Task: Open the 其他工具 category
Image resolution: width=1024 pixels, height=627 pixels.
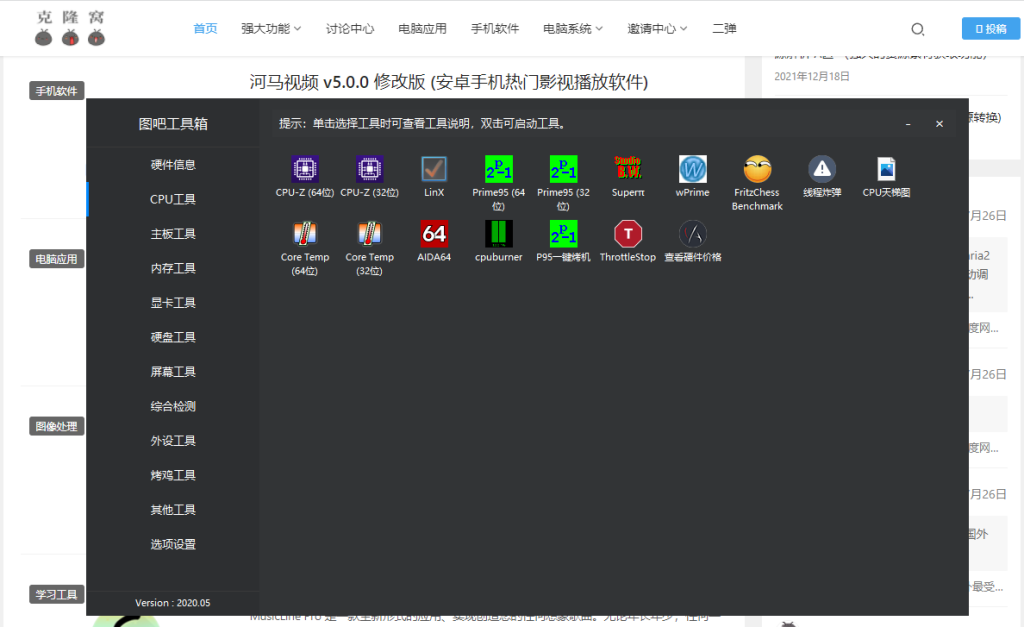Action: click(173, 510)
